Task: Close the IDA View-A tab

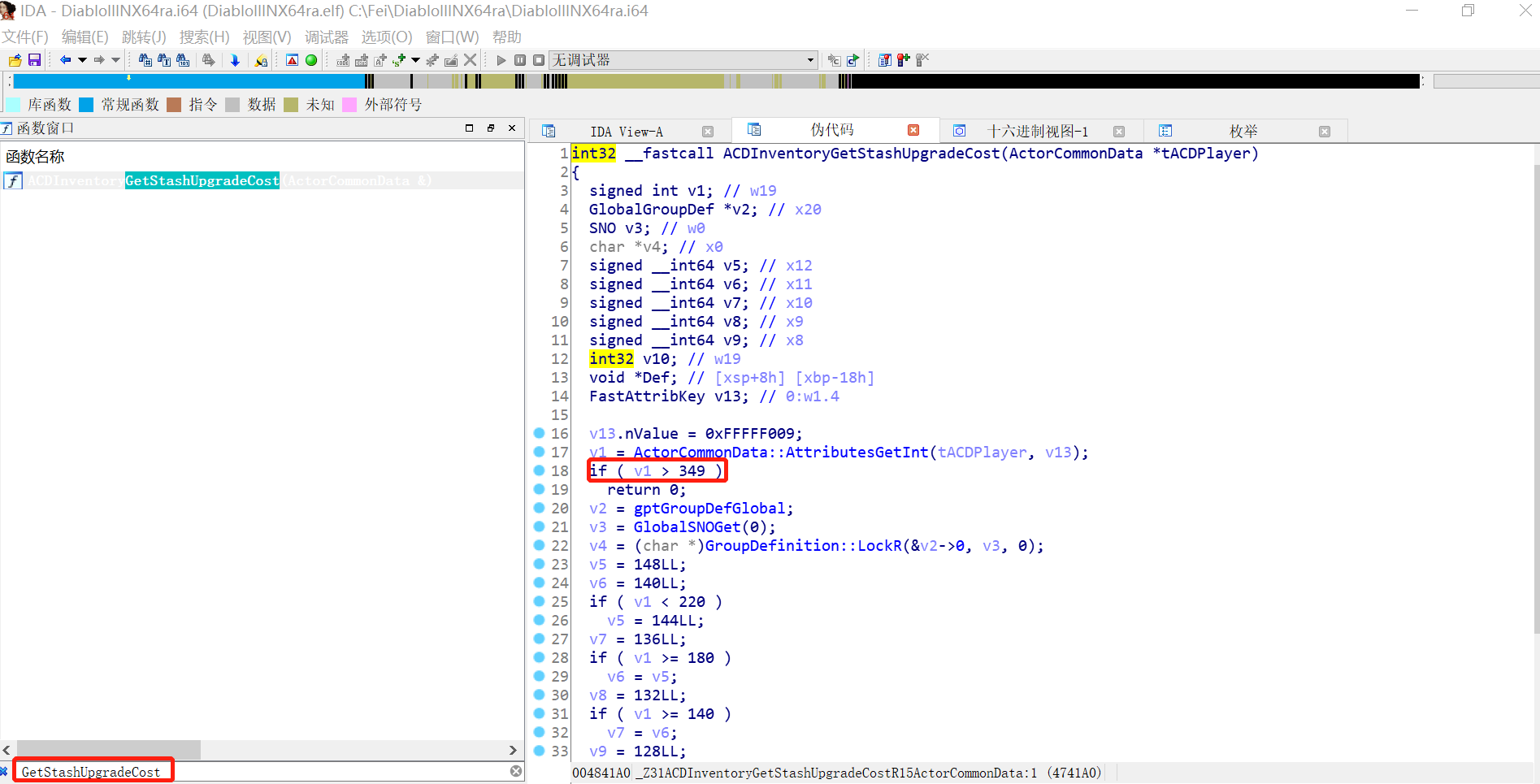Action: pos(708,132)
